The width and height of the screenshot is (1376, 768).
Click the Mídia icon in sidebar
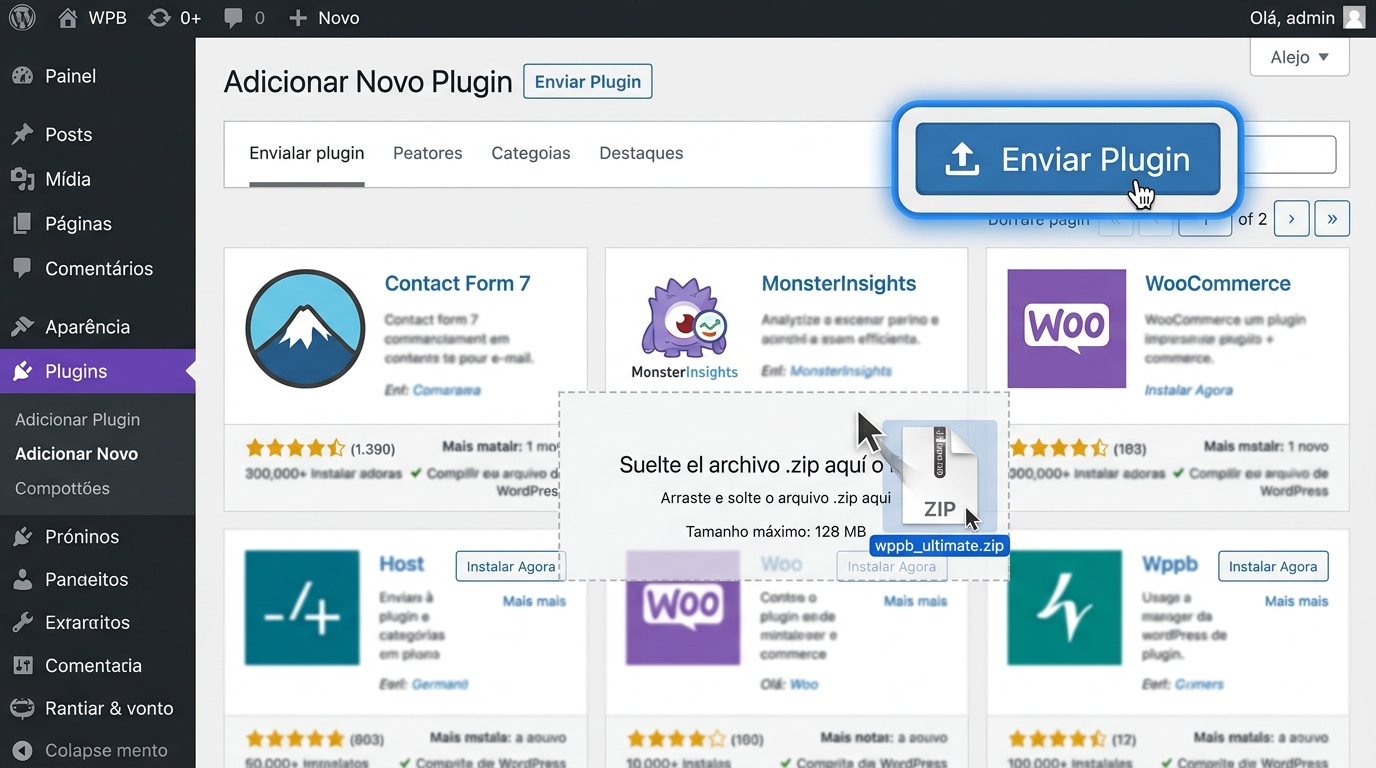coord(22,179)
